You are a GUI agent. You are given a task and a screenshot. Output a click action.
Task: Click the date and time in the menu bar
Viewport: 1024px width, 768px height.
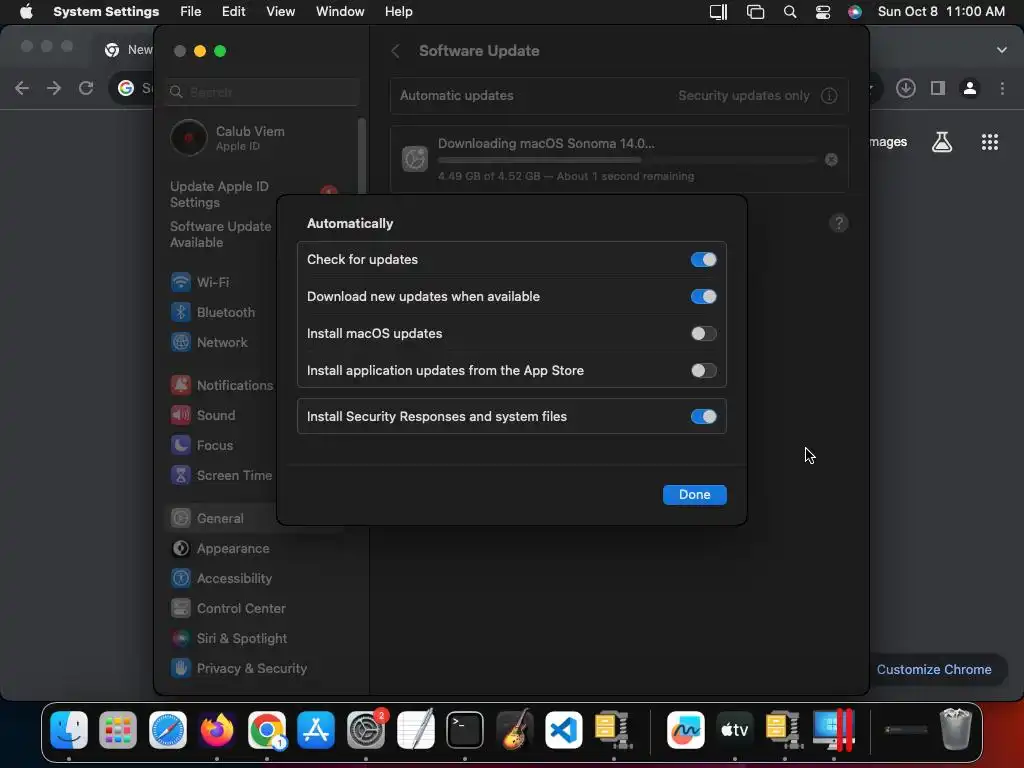tap(941, 12)
